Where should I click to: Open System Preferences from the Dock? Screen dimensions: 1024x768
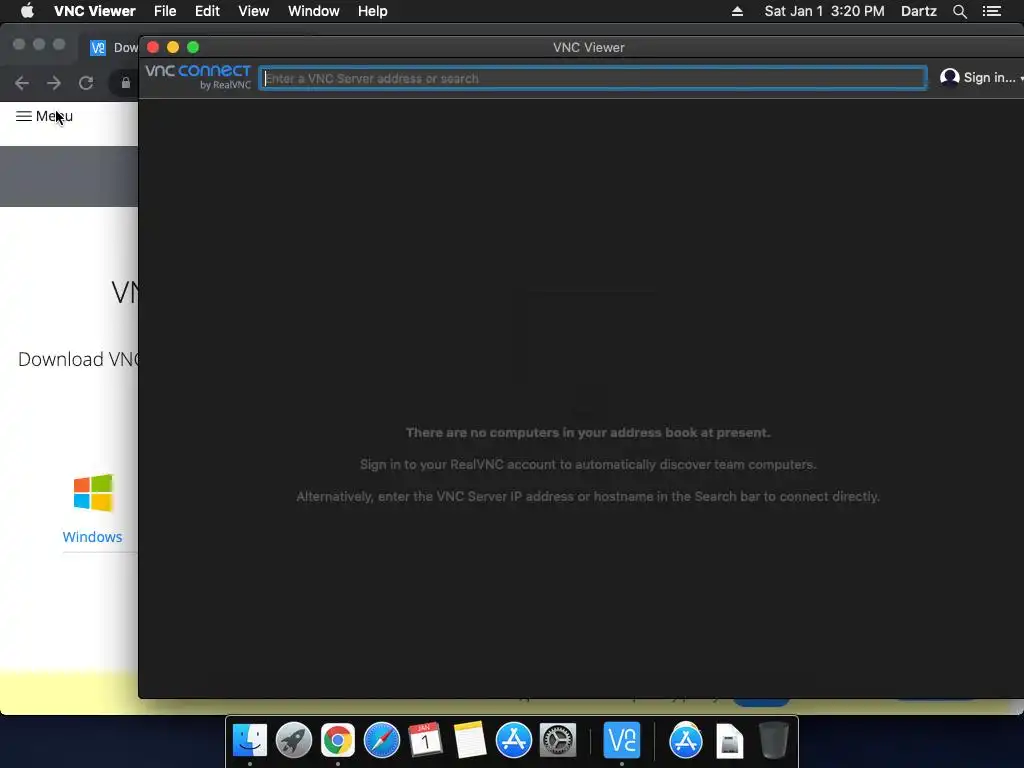[558, 740]
